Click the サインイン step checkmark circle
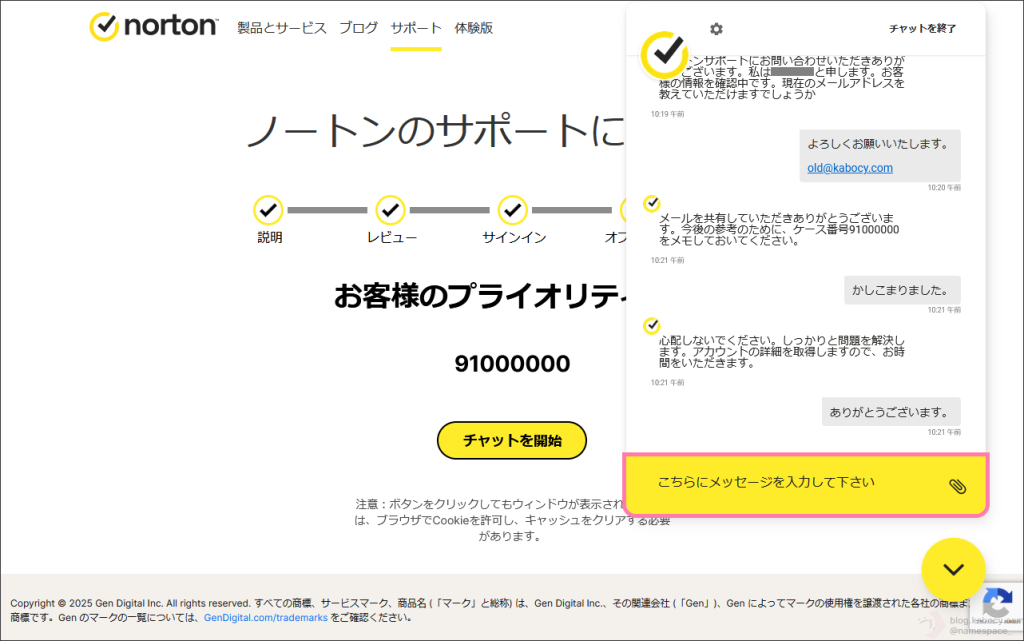The image size is (1024, 641). (513, 210)
